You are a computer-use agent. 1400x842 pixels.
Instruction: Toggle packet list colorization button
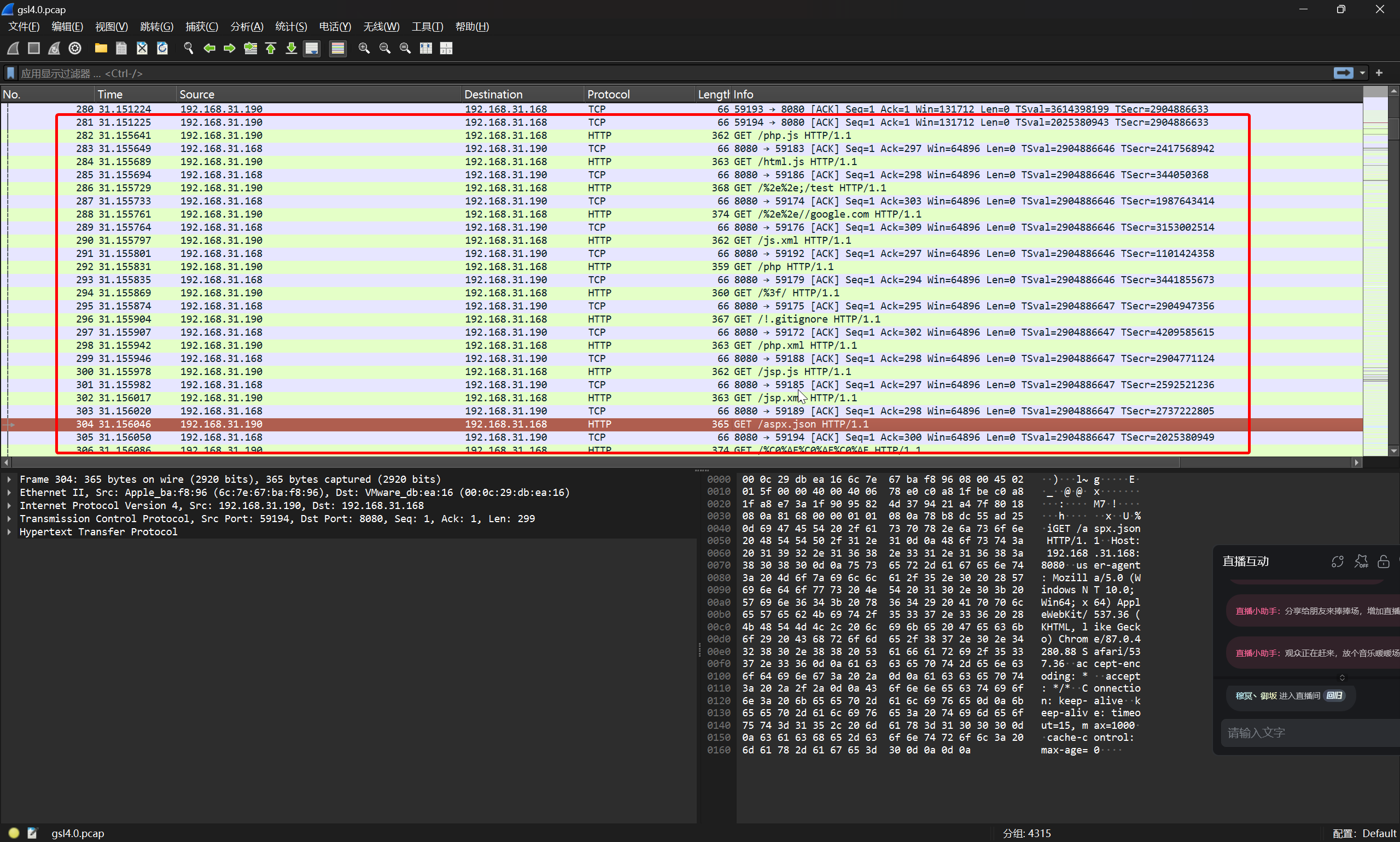pos(337,48)
